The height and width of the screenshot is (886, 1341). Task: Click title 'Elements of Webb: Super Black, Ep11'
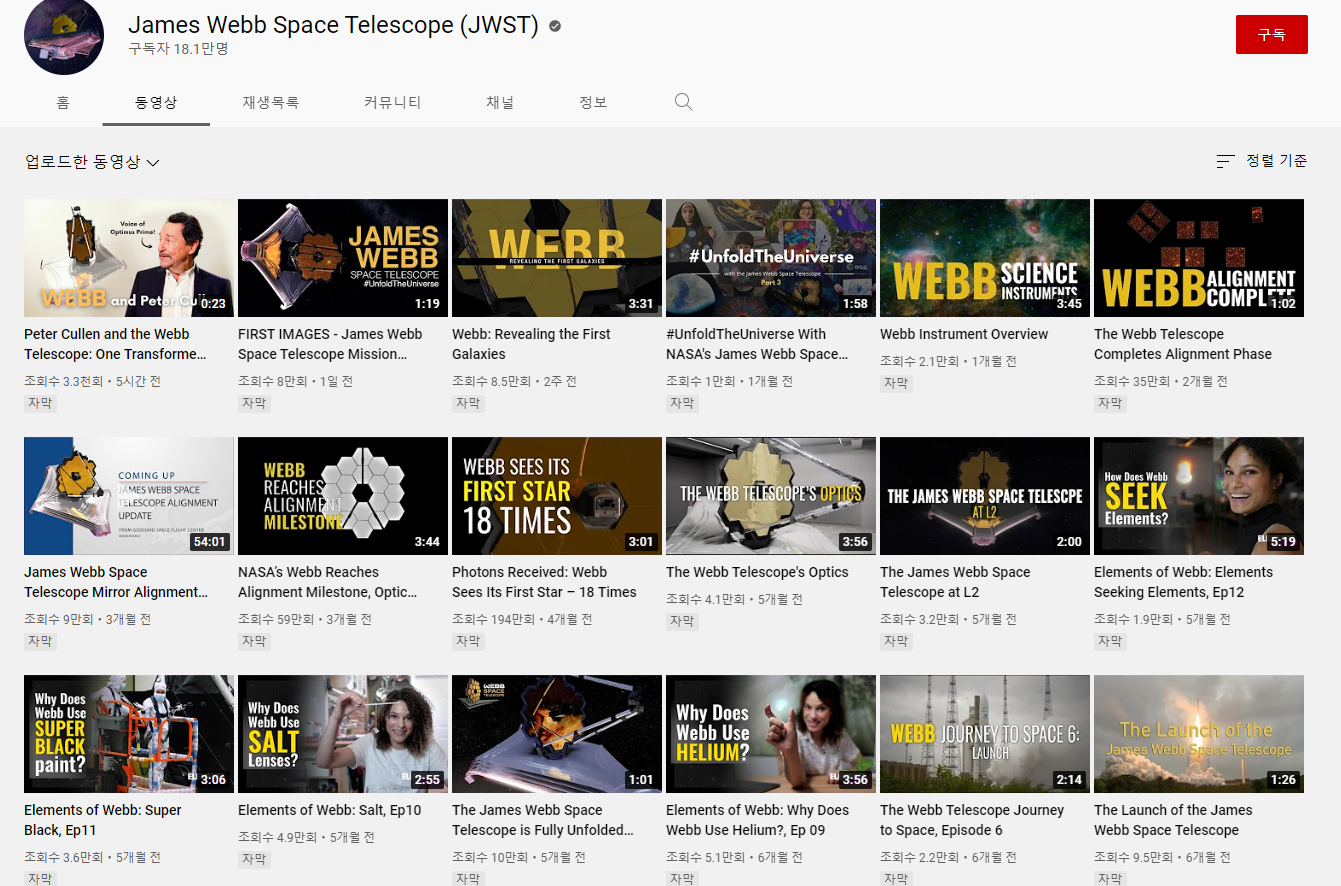(103, 820)
